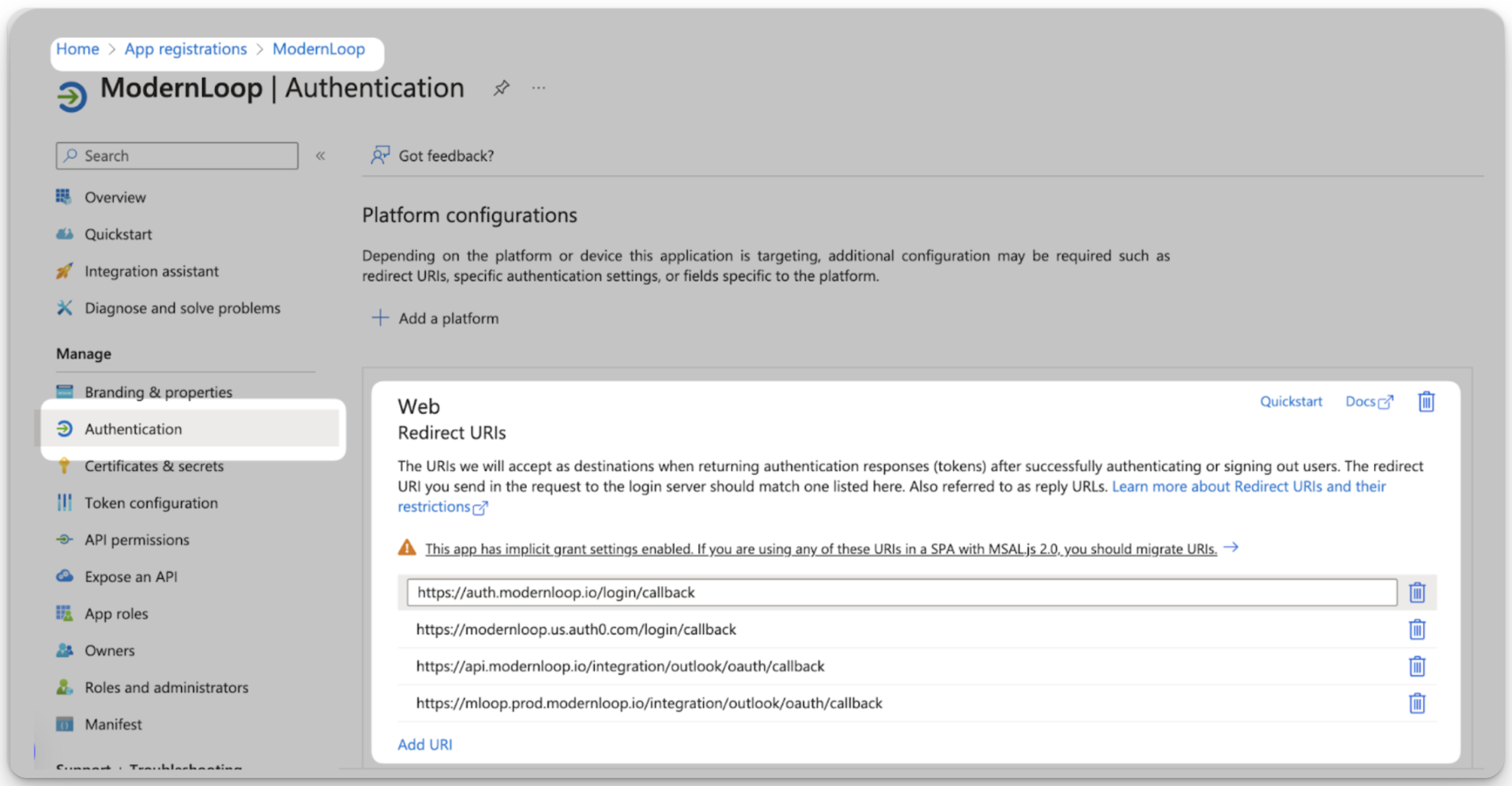Click the Integration assistant rocket icon
Screen dimensions: 1512x786
tap(64, 271)
